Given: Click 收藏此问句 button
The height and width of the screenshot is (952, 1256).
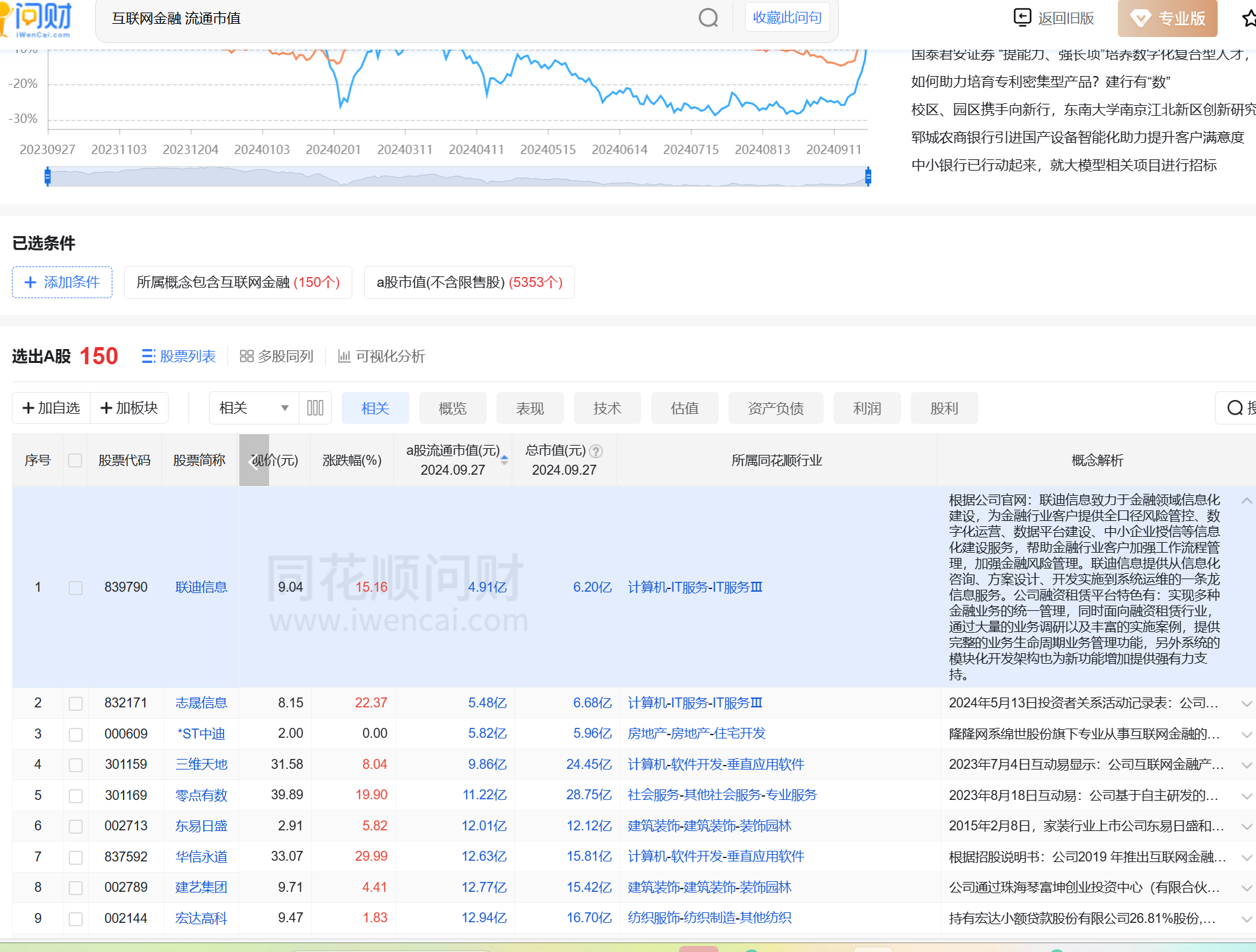Looking at the screenshot, I should point(787,17).
